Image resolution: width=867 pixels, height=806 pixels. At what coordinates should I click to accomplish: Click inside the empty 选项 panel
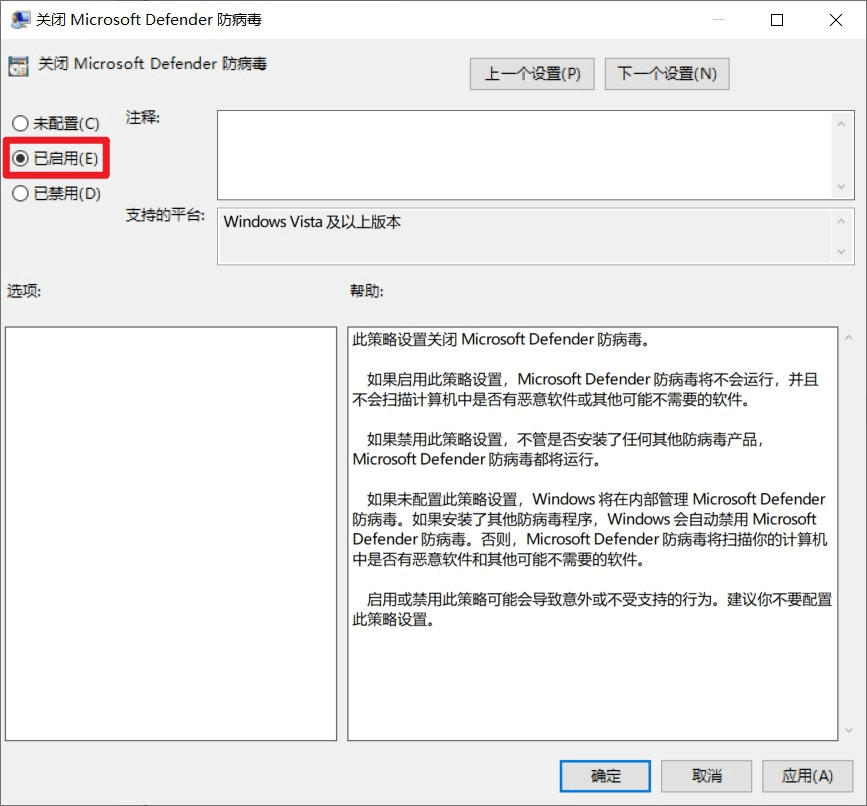click(x=170, y=530)
